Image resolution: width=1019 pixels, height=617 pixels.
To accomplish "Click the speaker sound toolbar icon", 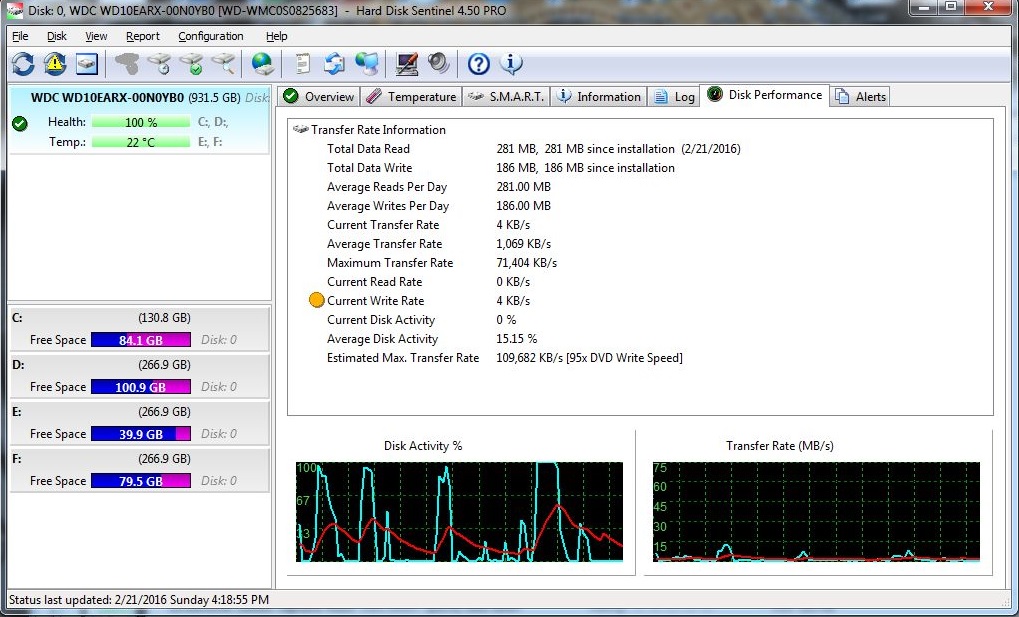I will click(x=439, y=64).
